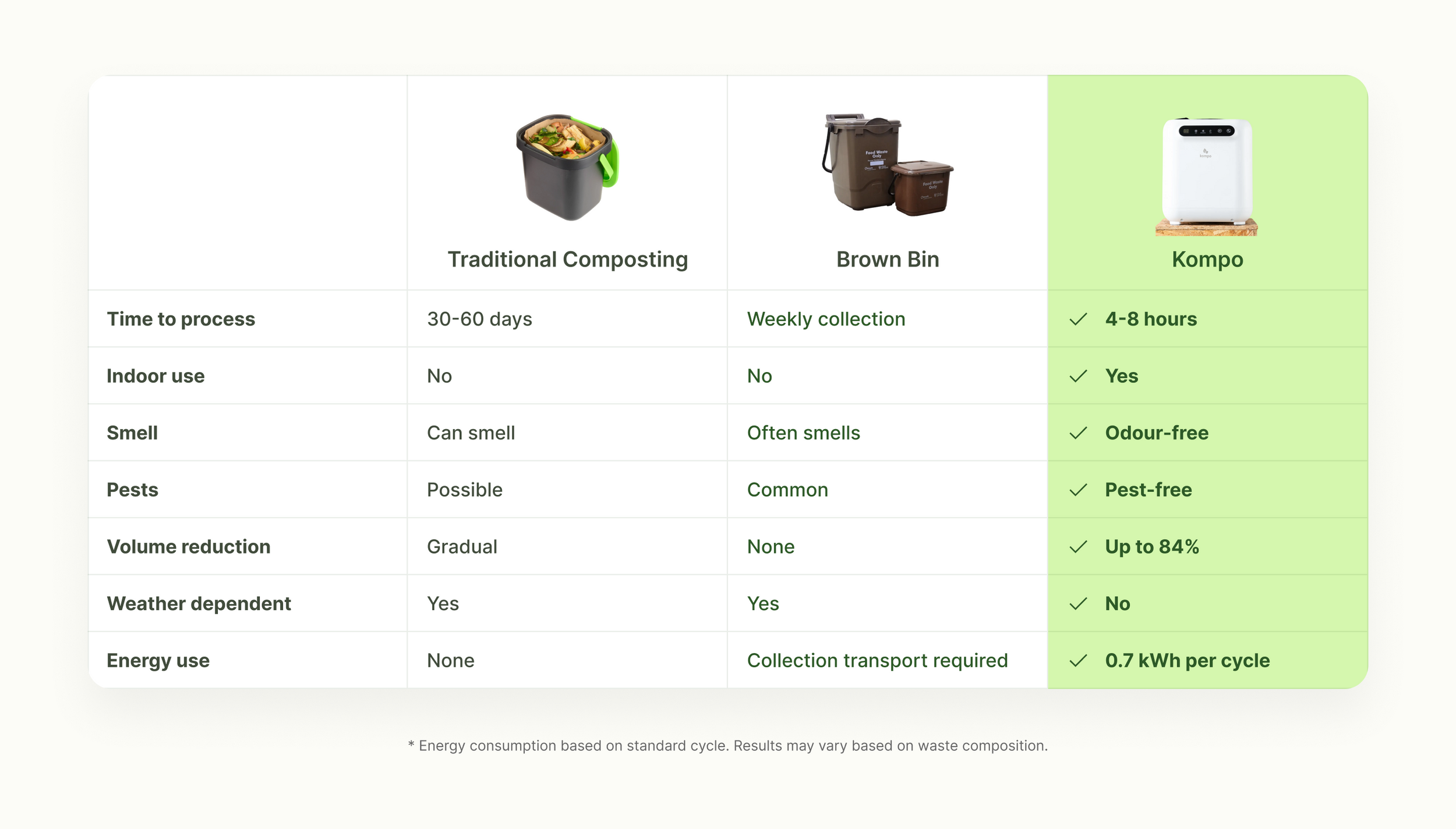1456x829 pixels.
Task: Click the checkmark beside 4-8 hours
Action: click(1079, 319)
